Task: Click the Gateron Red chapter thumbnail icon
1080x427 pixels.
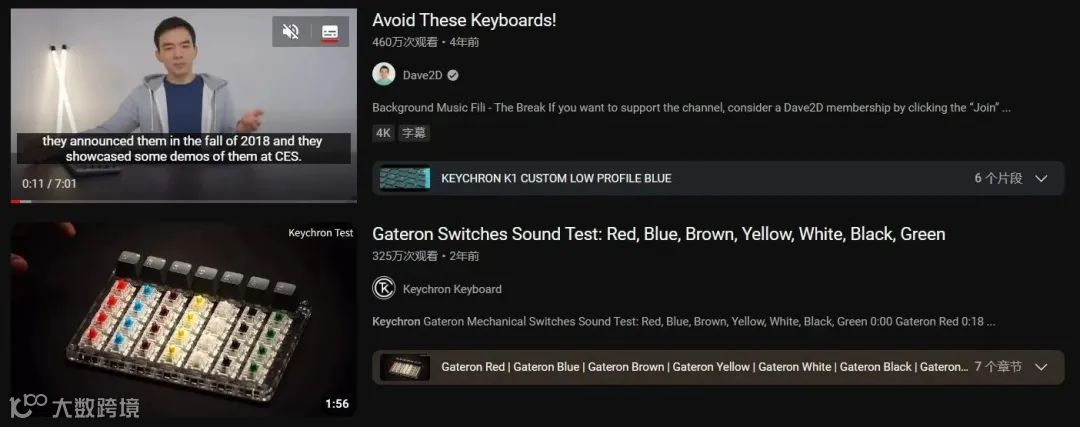Action: (x=405, y=367)
